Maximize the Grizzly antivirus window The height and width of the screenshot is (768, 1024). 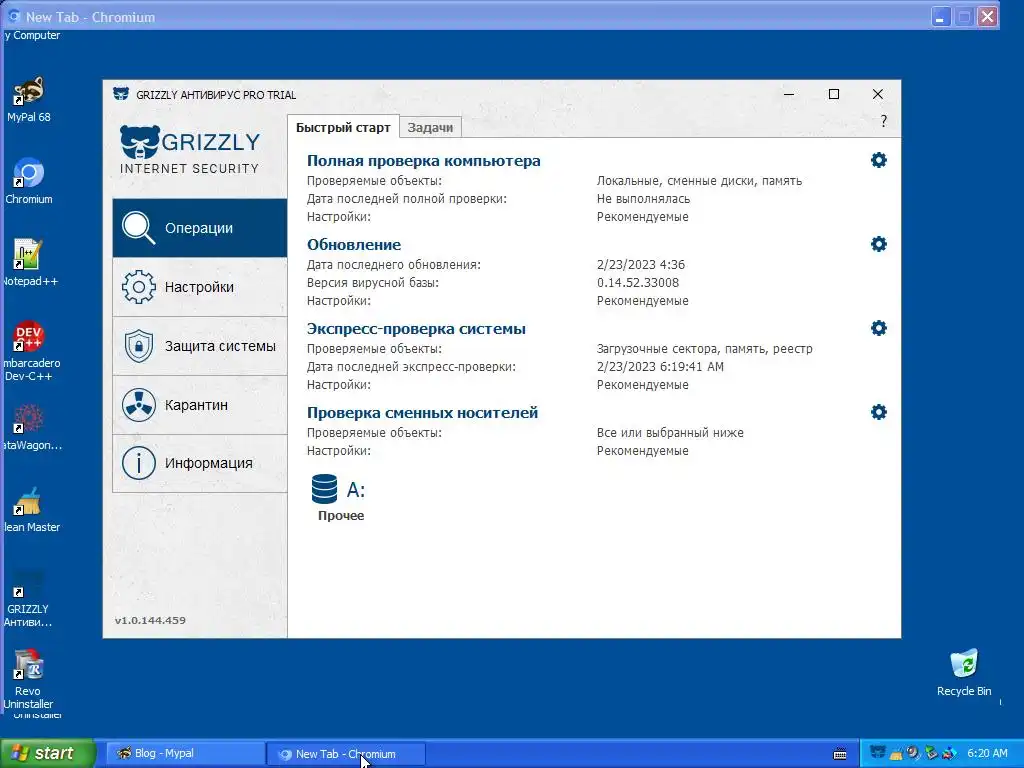[834, 94]
